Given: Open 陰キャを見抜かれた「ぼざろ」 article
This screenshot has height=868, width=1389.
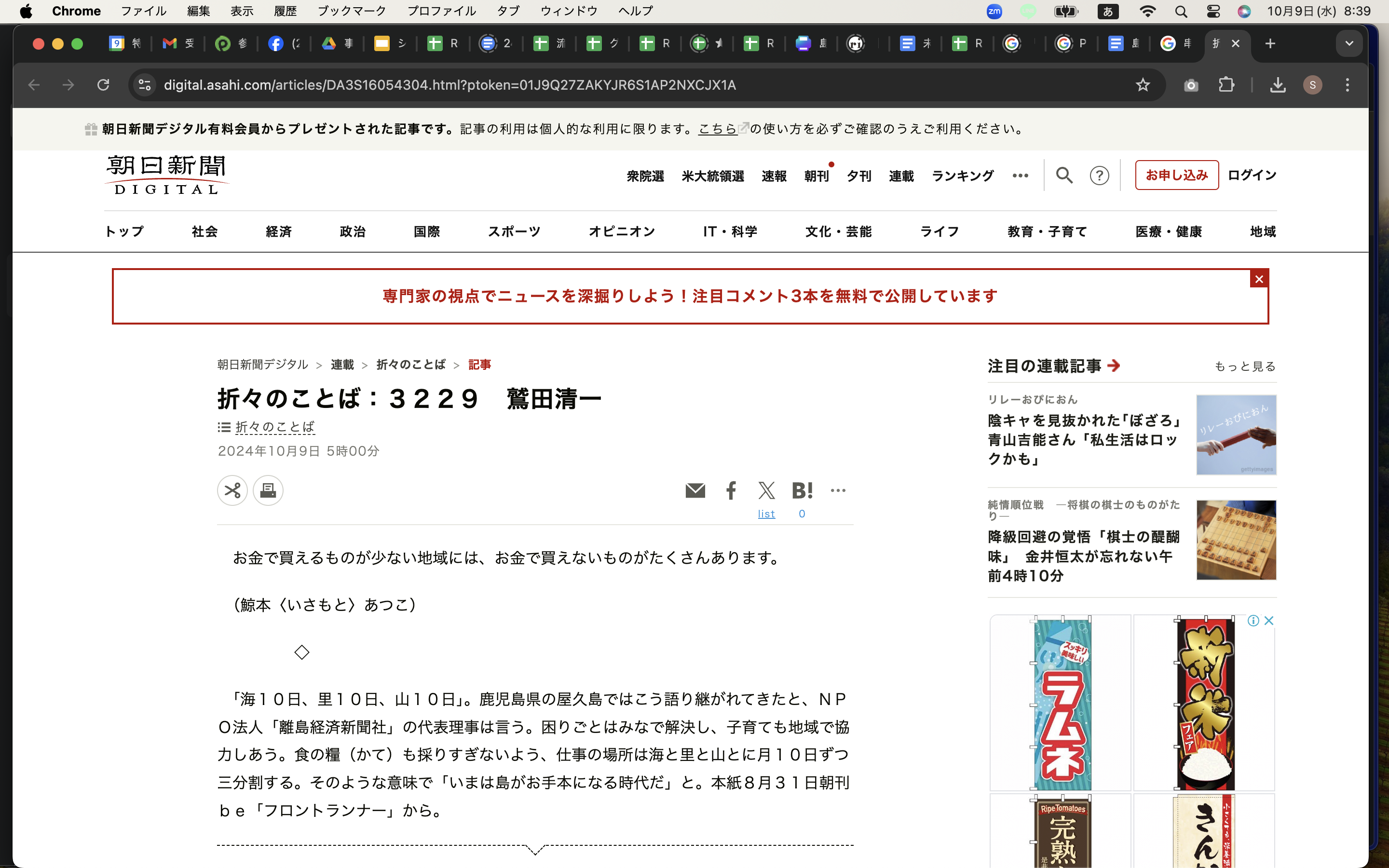Looking at the screenshot, I should click(x=1084, y=440).
